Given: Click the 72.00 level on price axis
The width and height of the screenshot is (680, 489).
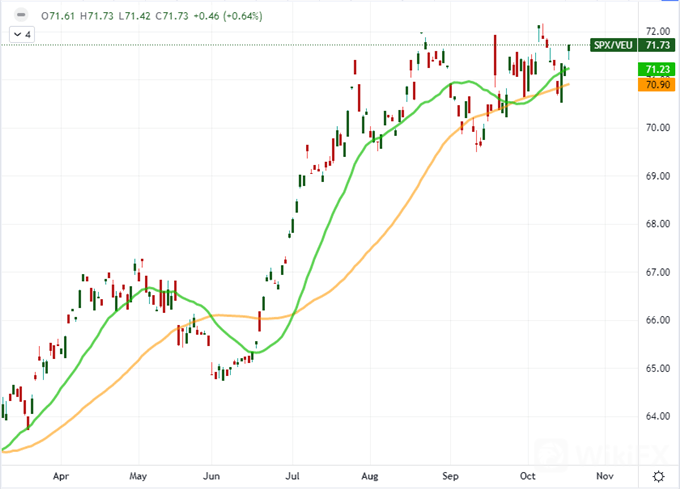Looking at the screenshot, I should [x=657, y=32].
